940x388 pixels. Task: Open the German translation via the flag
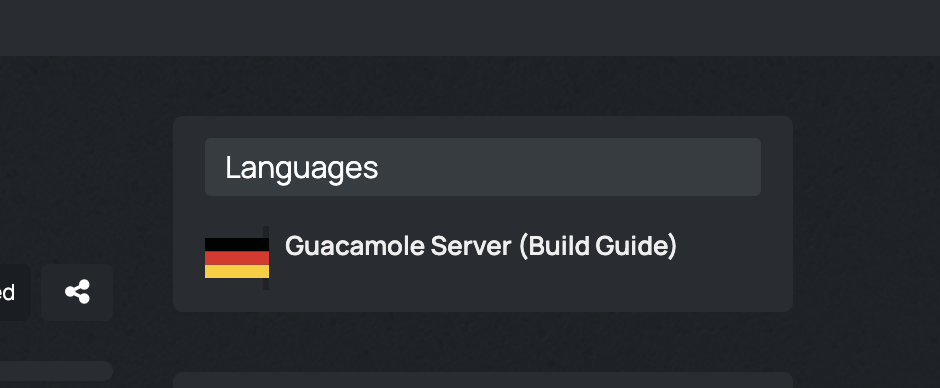[237, 258]
